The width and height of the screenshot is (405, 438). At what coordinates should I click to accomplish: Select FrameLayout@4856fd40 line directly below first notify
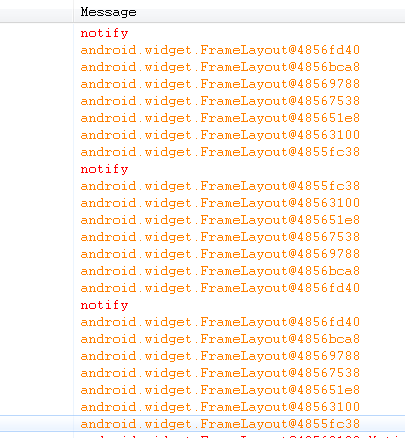point(220,50)
